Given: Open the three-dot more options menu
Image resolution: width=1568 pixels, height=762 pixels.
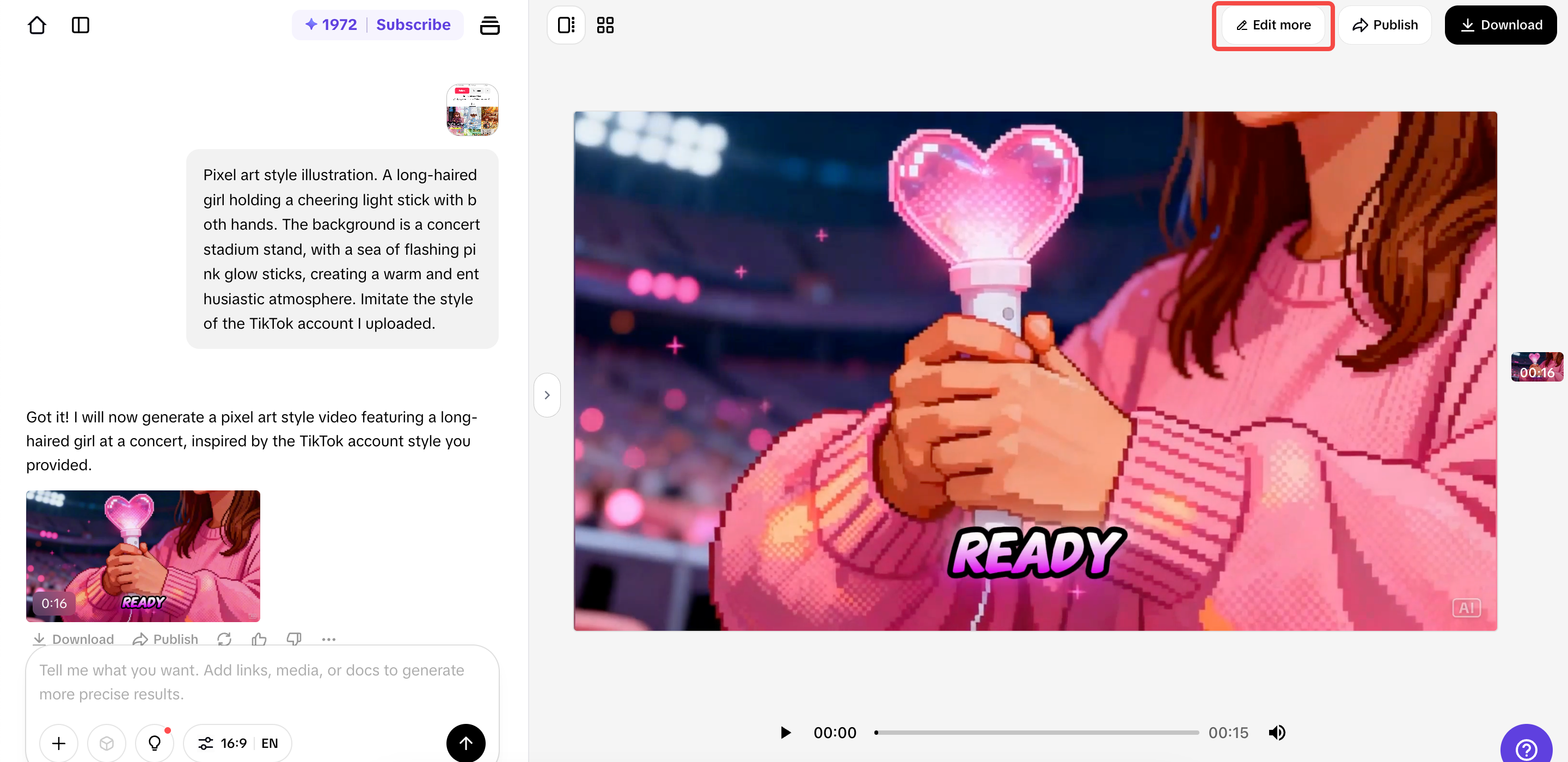Looking at the screenshot, I should pos(329,638).
